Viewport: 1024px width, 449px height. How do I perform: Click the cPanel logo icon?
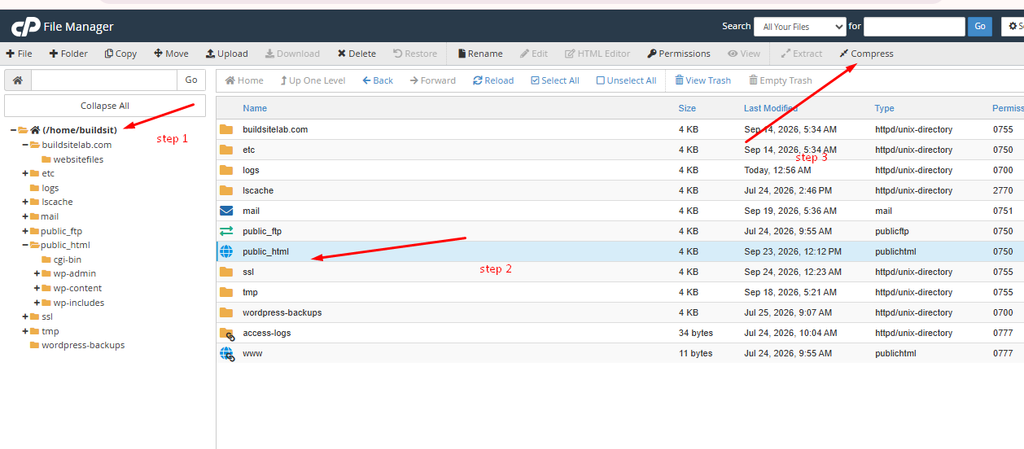tap(25, 27)
